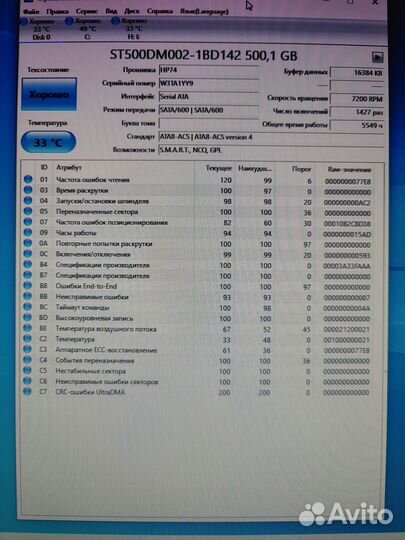Click status circle of attribute 04 Запуски/остановки шпинделя
This screenshot has height=540, width=405.
pos(28,200)
